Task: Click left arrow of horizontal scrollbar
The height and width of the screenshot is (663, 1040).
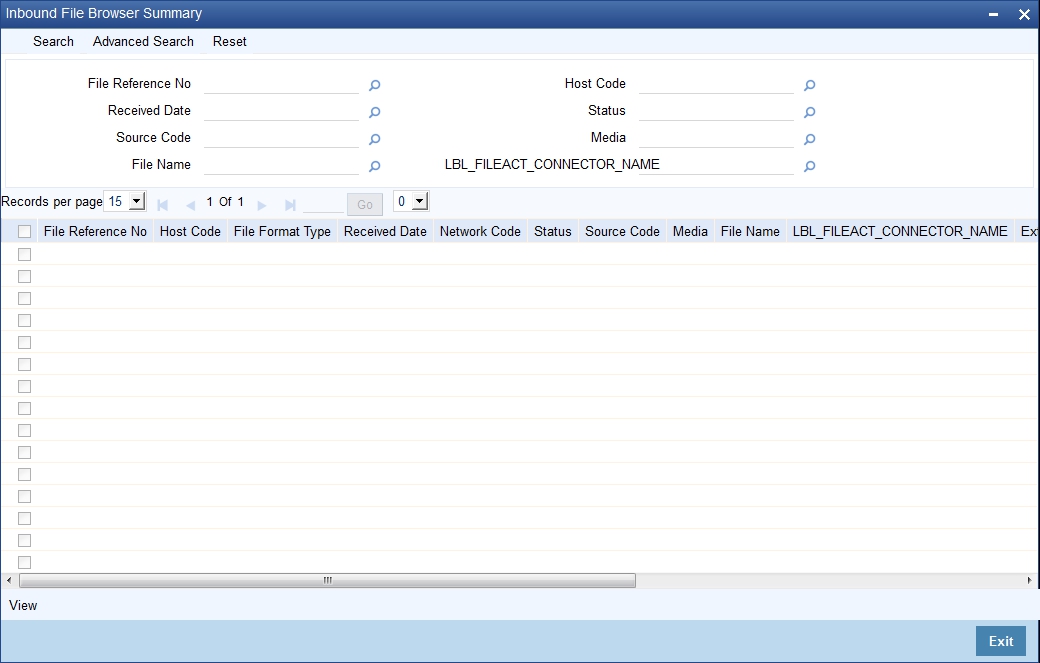Action: pyautogui.click(x=9, y=580)
